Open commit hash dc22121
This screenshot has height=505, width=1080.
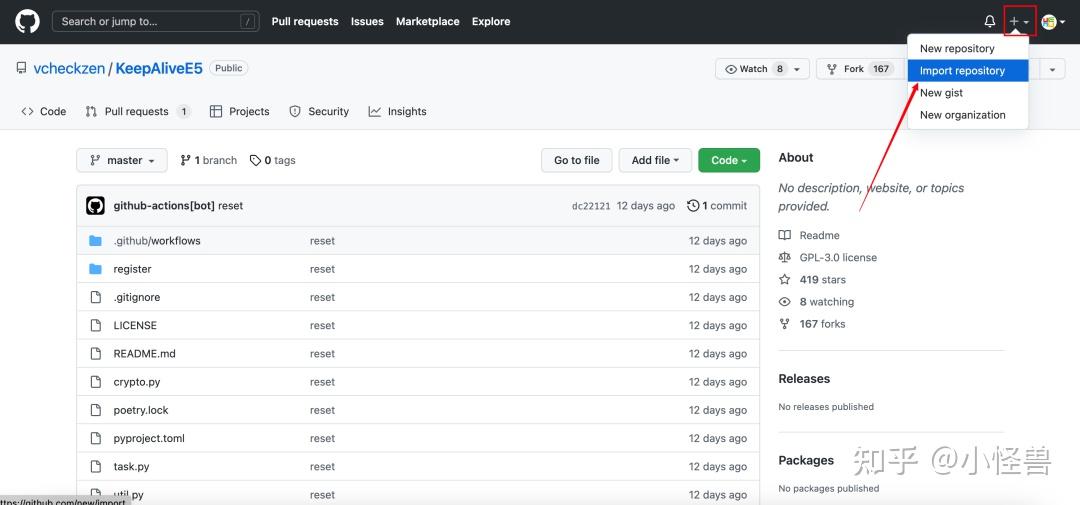click(591, 206)
